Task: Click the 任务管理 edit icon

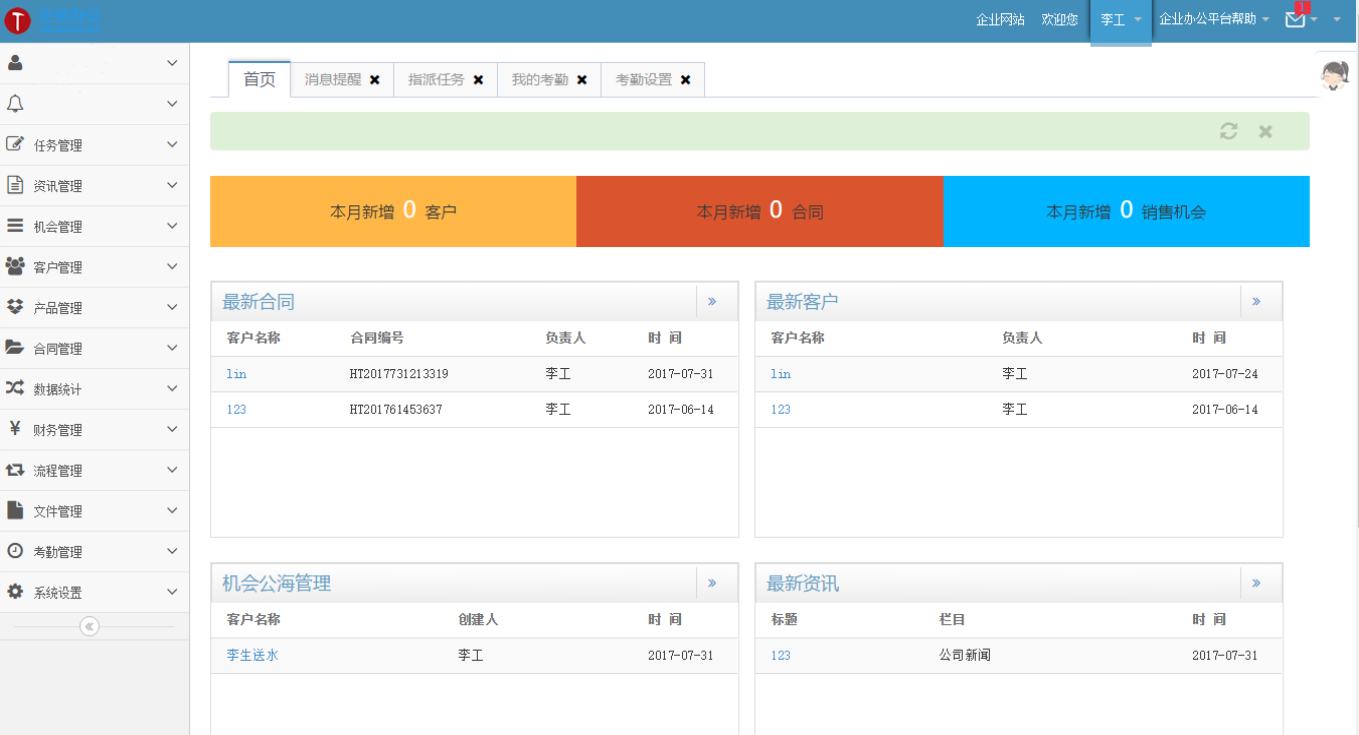Action: point(15,144)
